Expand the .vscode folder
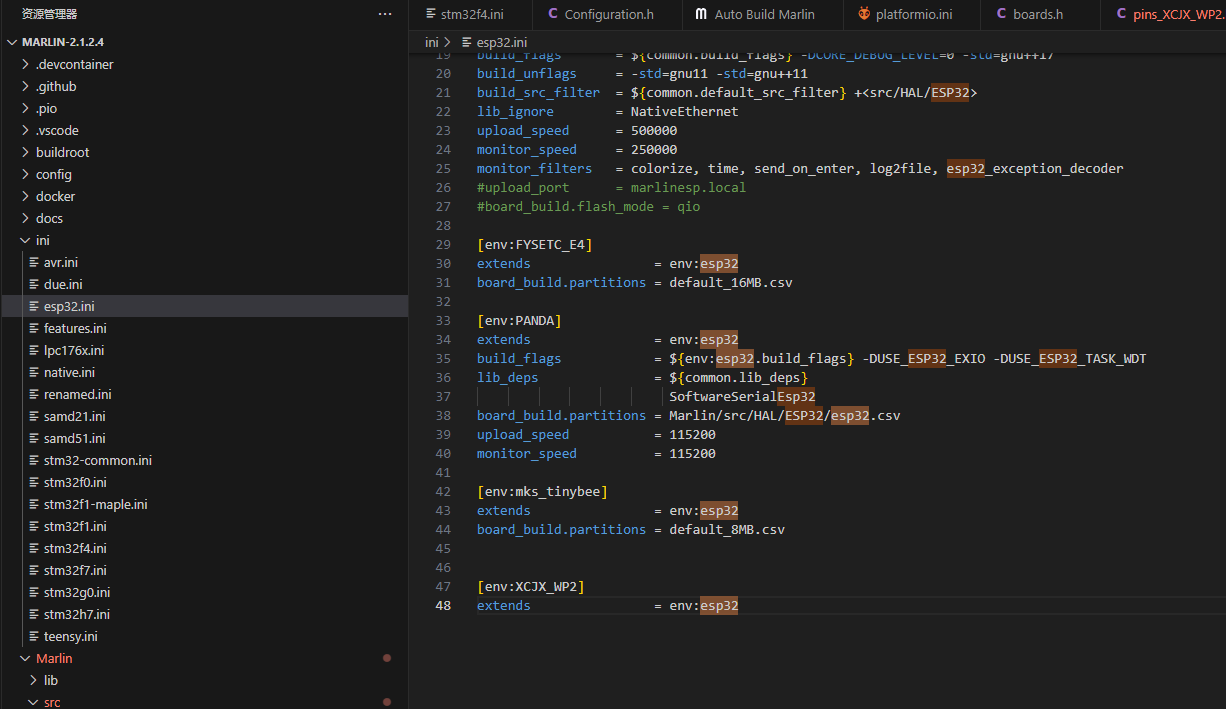Screen dimensions: 1226x709 click(204, 130)
